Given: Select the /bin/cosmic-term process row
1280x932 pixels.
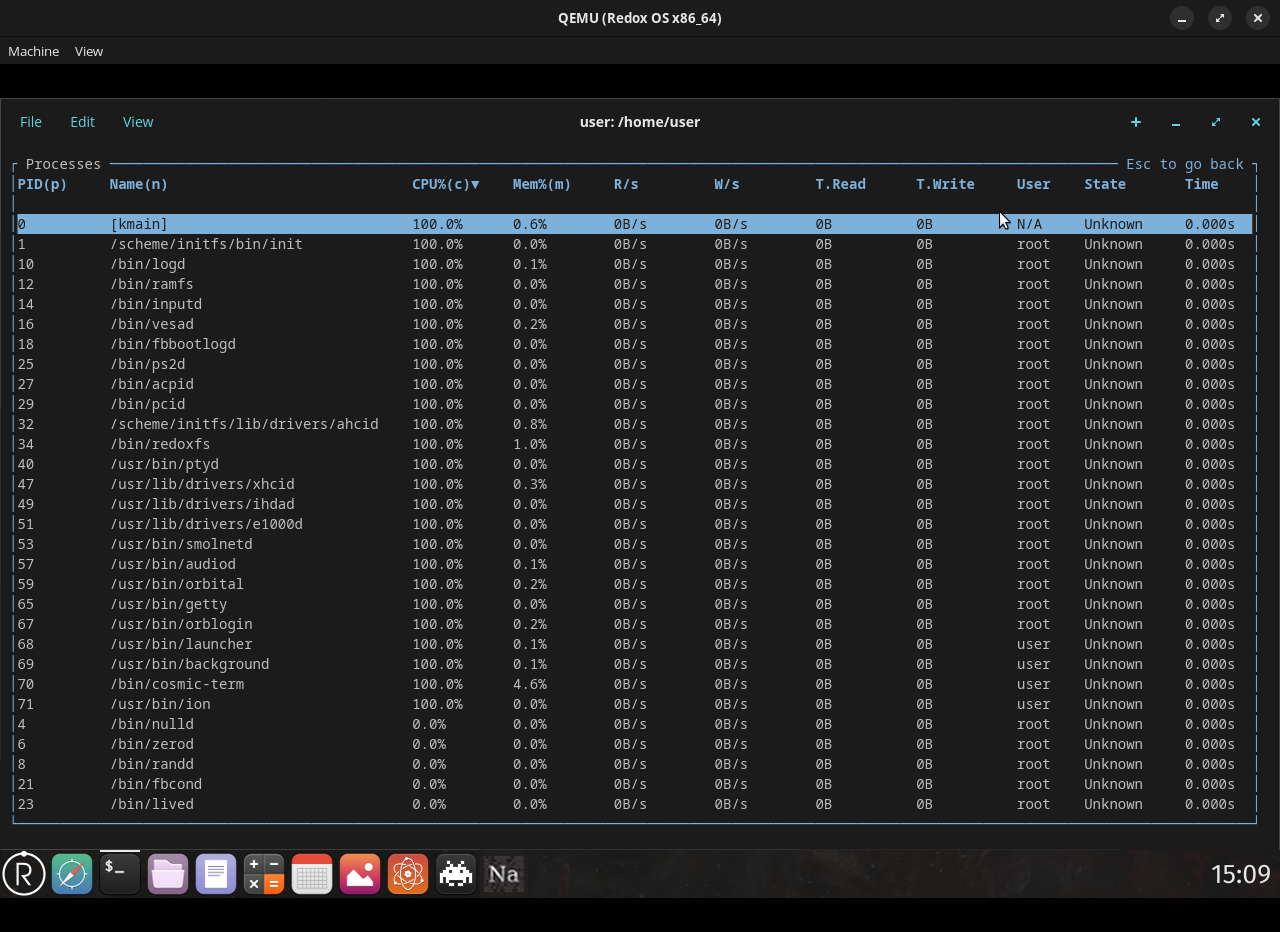Looking at the screenshot, I should (177, 684).
